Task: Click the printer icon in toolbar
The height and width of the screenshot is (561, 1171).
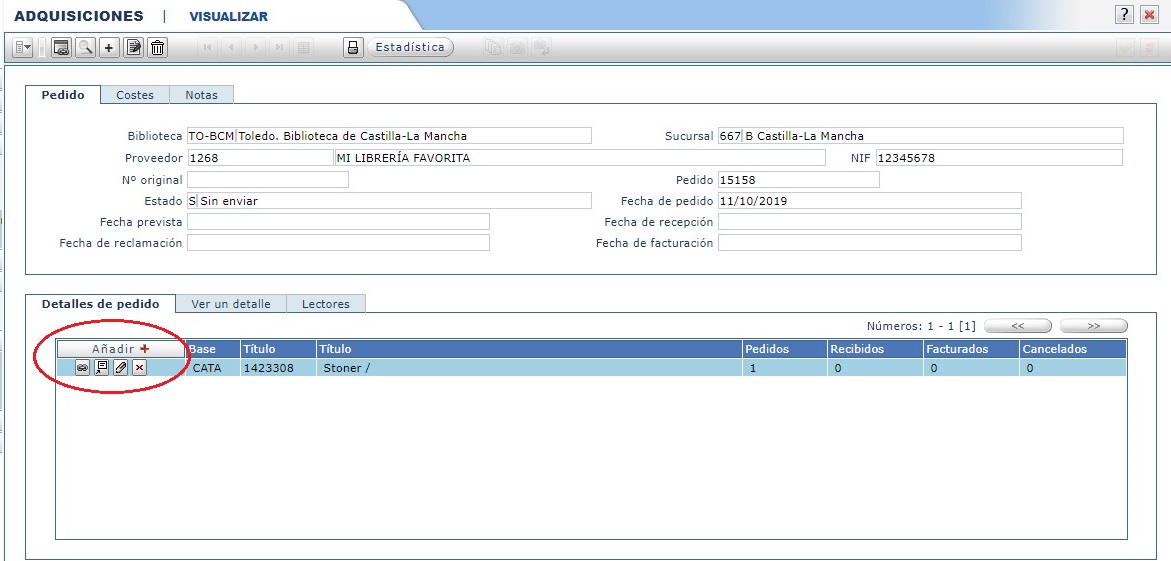Action: click(353, 47)
